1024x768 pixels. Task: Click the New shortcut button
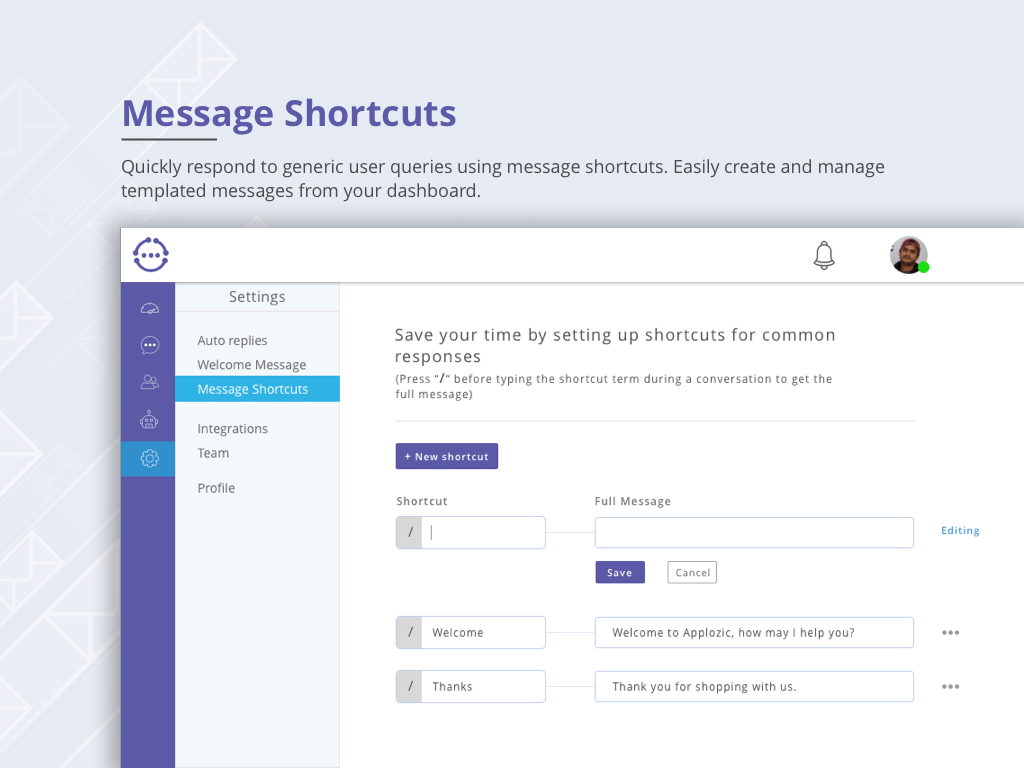[447, 456]
